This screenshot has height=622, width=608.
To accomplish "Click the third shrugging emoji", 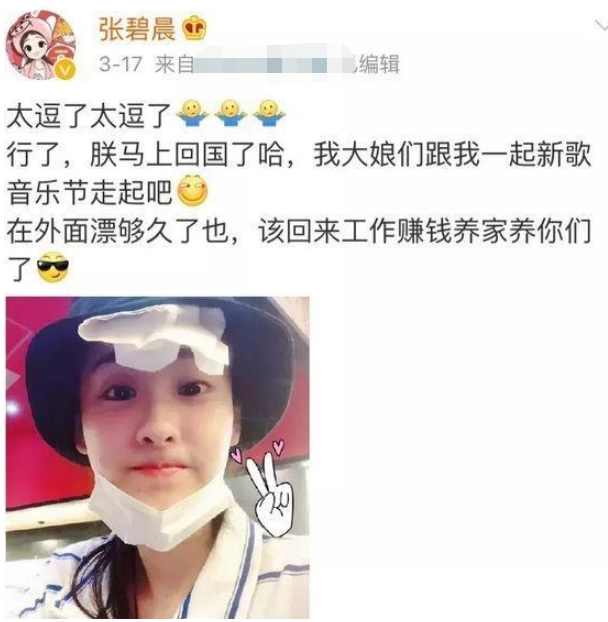I will (269, 113).
